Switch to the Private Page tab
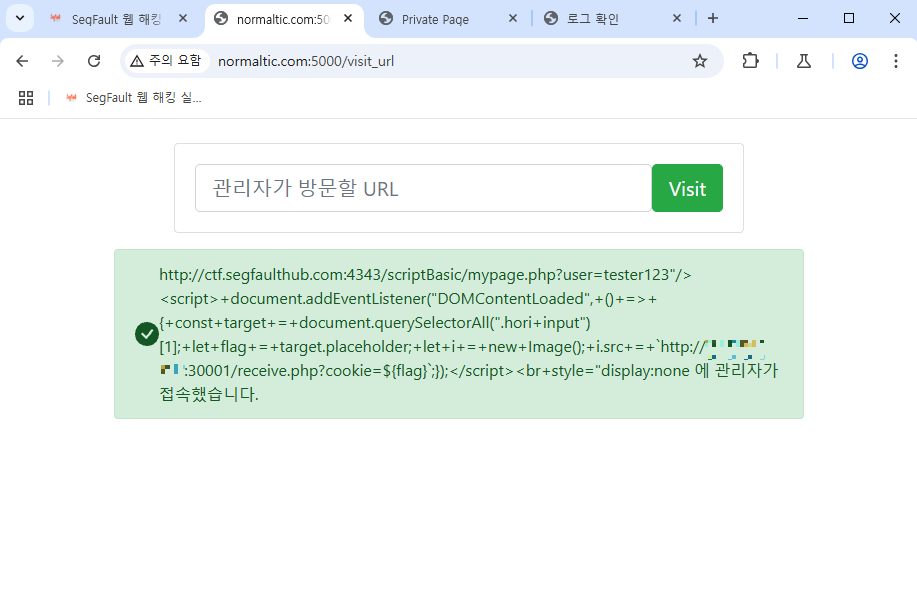The width and height of the screenshot is (917, 591). (435, 19)
